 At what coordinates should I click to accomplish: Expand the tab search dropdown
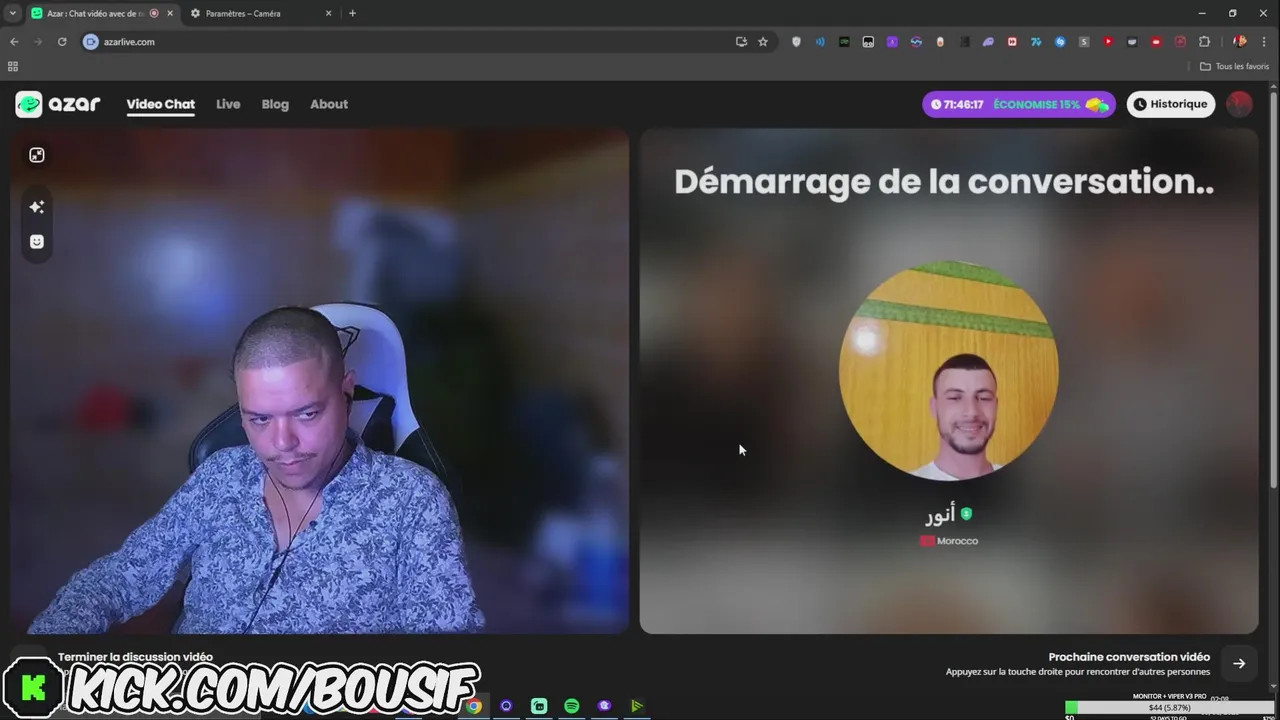click(12, 14)
